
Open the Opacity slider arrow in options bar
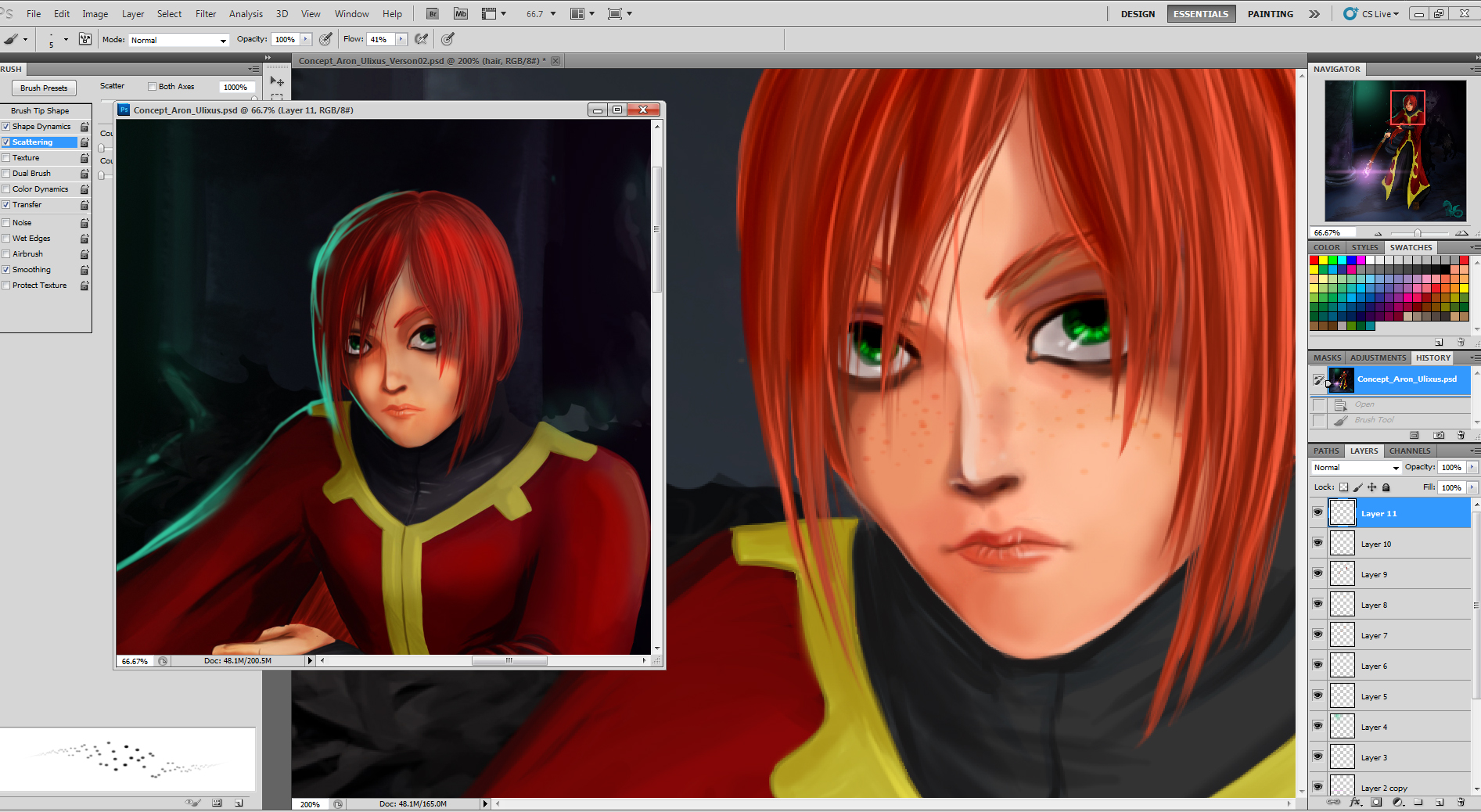point(306,39)
